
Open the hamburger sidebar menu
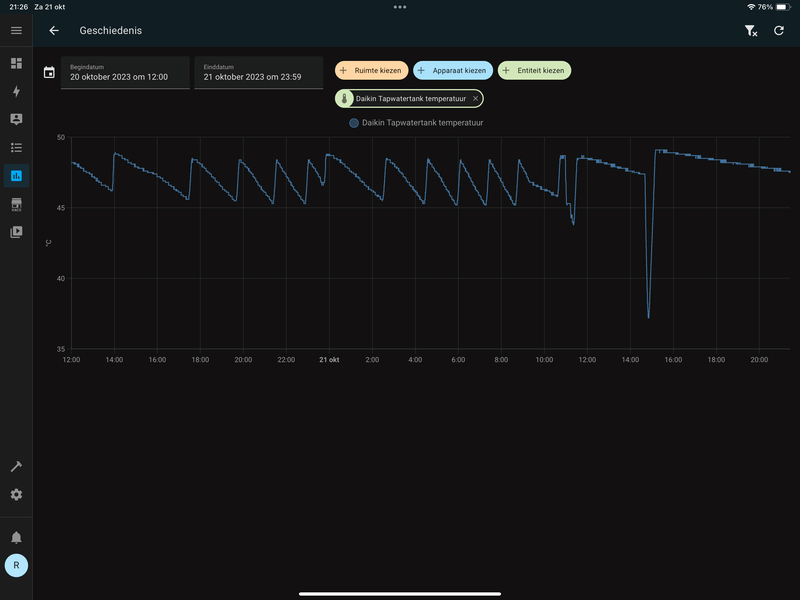(16, 31)
